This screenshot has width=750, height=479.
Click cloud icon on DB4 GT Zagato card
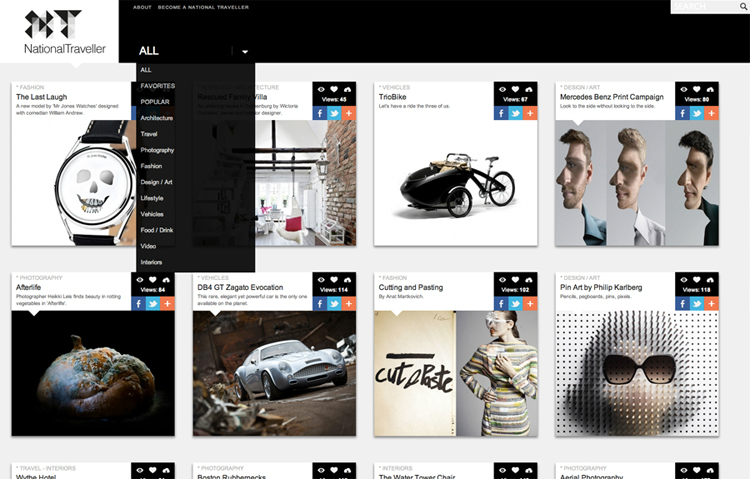pyautogui.click(x=347, y=280)
